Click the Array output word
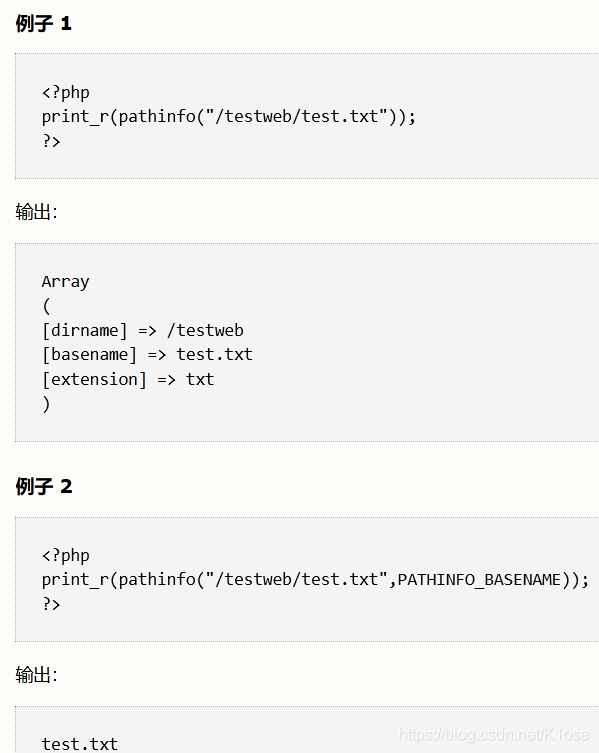Viewport: 599px width, 753px height. coord(65,282)
